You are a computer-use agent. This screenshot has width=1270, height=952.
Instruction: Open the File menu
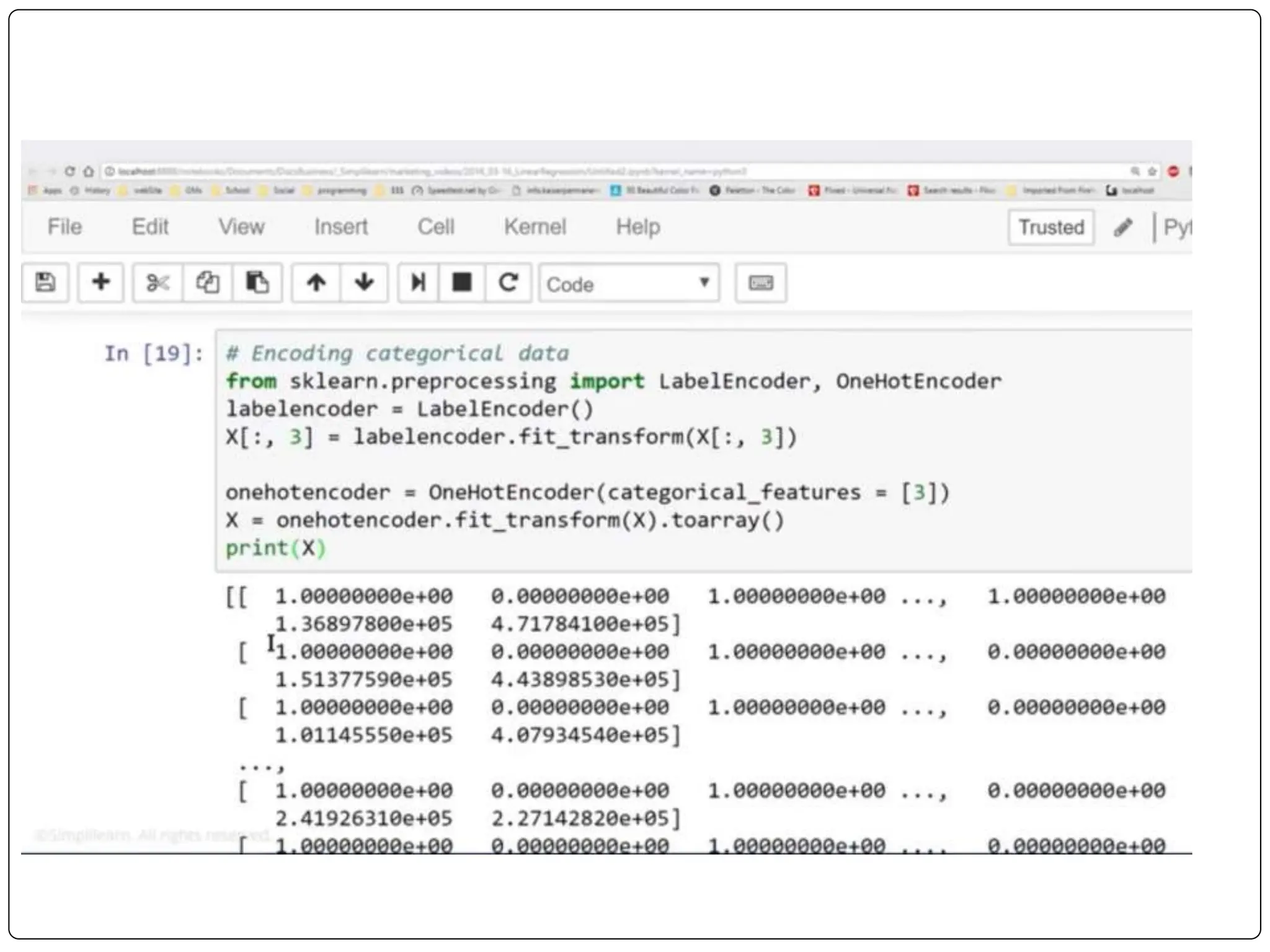(64, 227)
